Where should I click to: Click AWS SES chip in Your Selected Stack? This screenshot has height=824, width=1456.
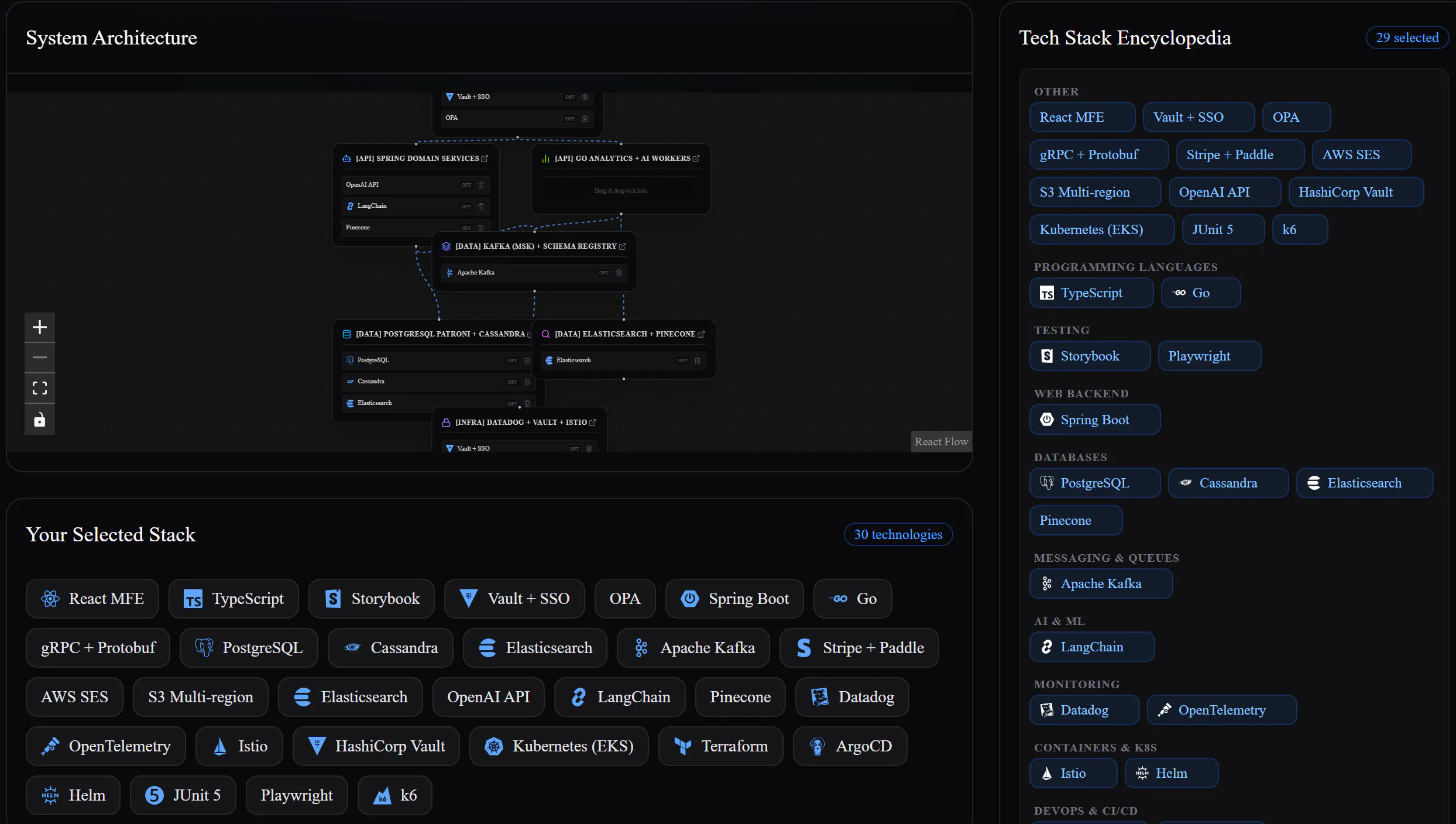74,697
